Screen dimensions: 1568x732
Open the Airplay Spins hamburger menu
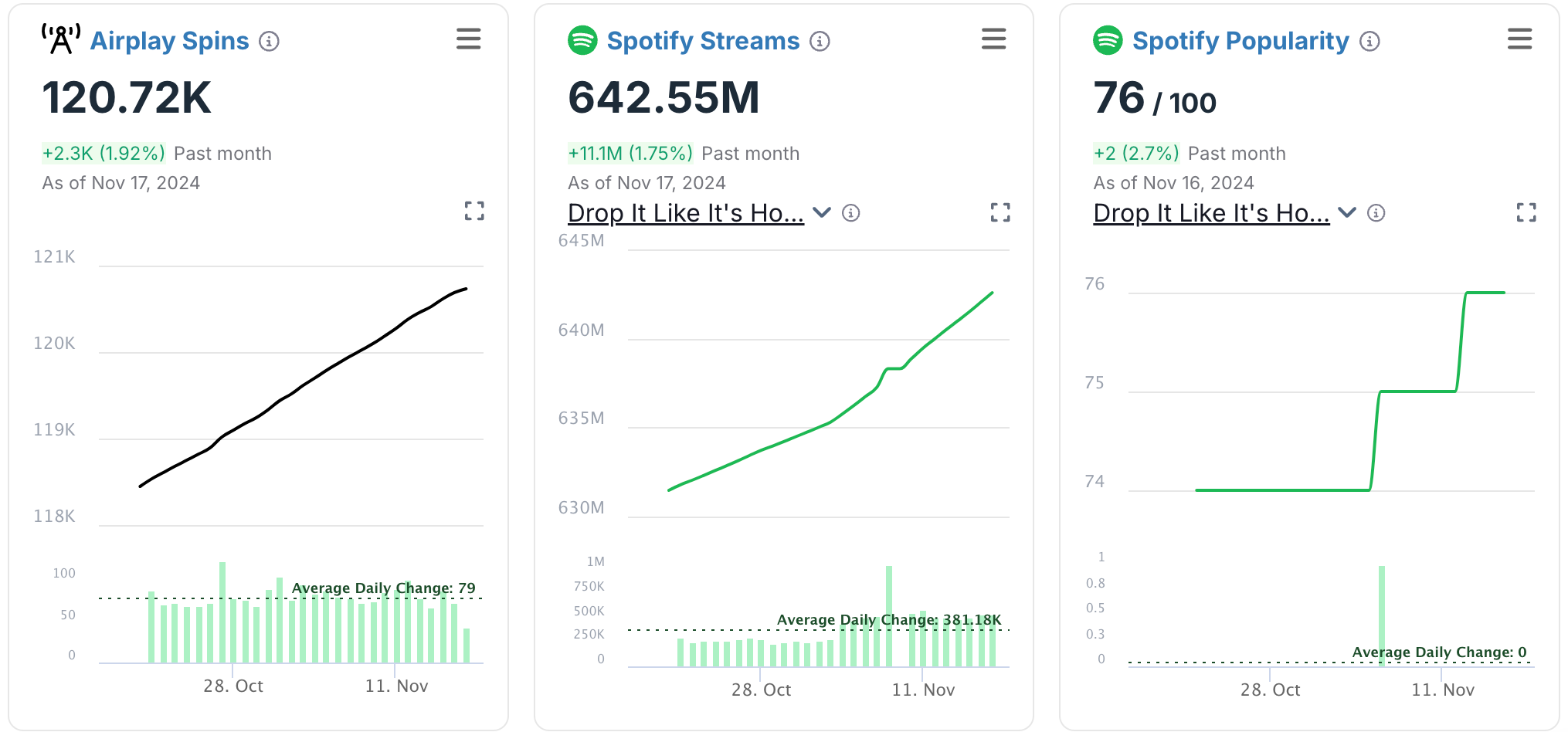(x=468, y=39)
